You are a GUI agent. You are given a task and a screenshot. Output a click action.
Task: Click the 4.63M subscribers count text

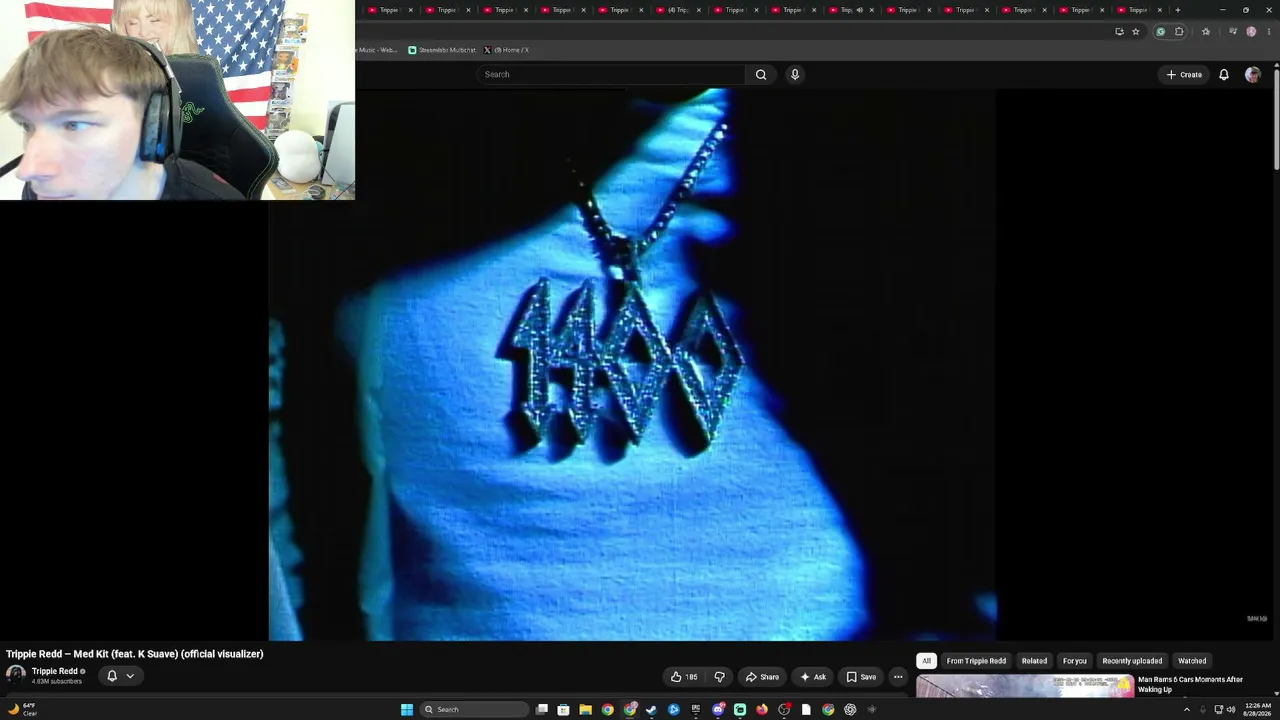click(x=57, y=682)
